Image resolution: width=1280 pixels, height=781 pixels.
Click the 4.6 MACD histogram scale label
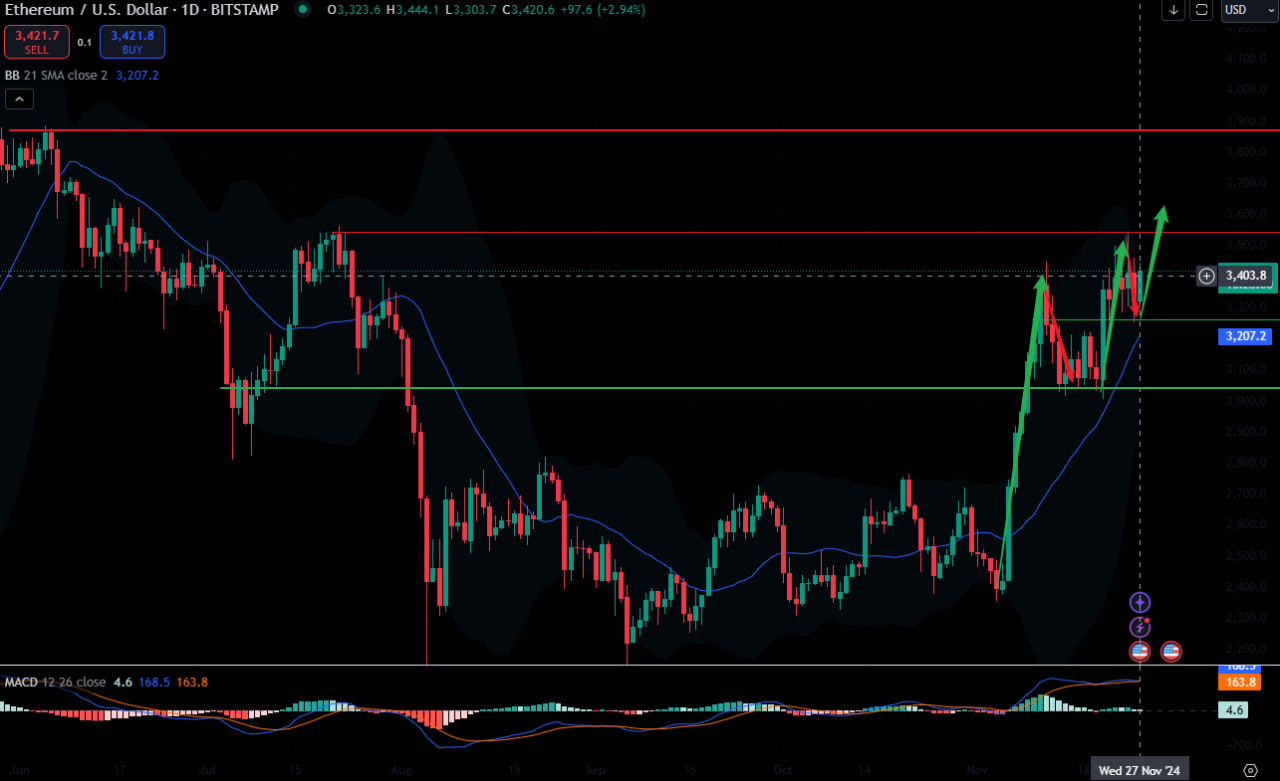[1235, 710]
